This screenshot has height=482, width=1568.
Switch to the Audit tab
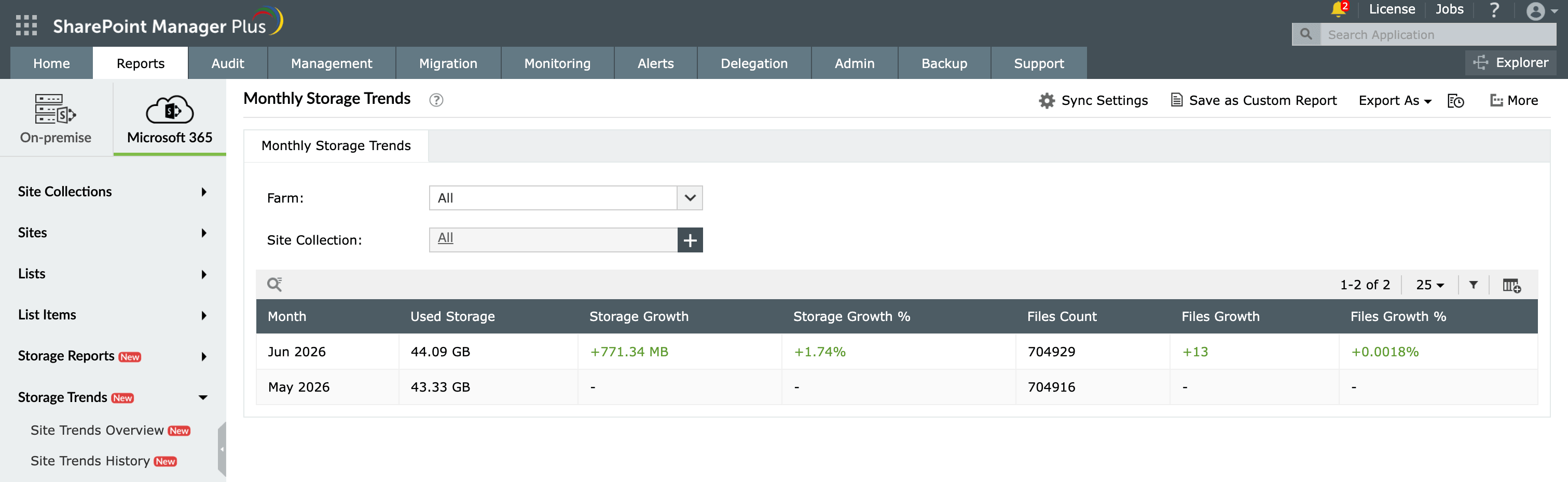coord(228,63)
